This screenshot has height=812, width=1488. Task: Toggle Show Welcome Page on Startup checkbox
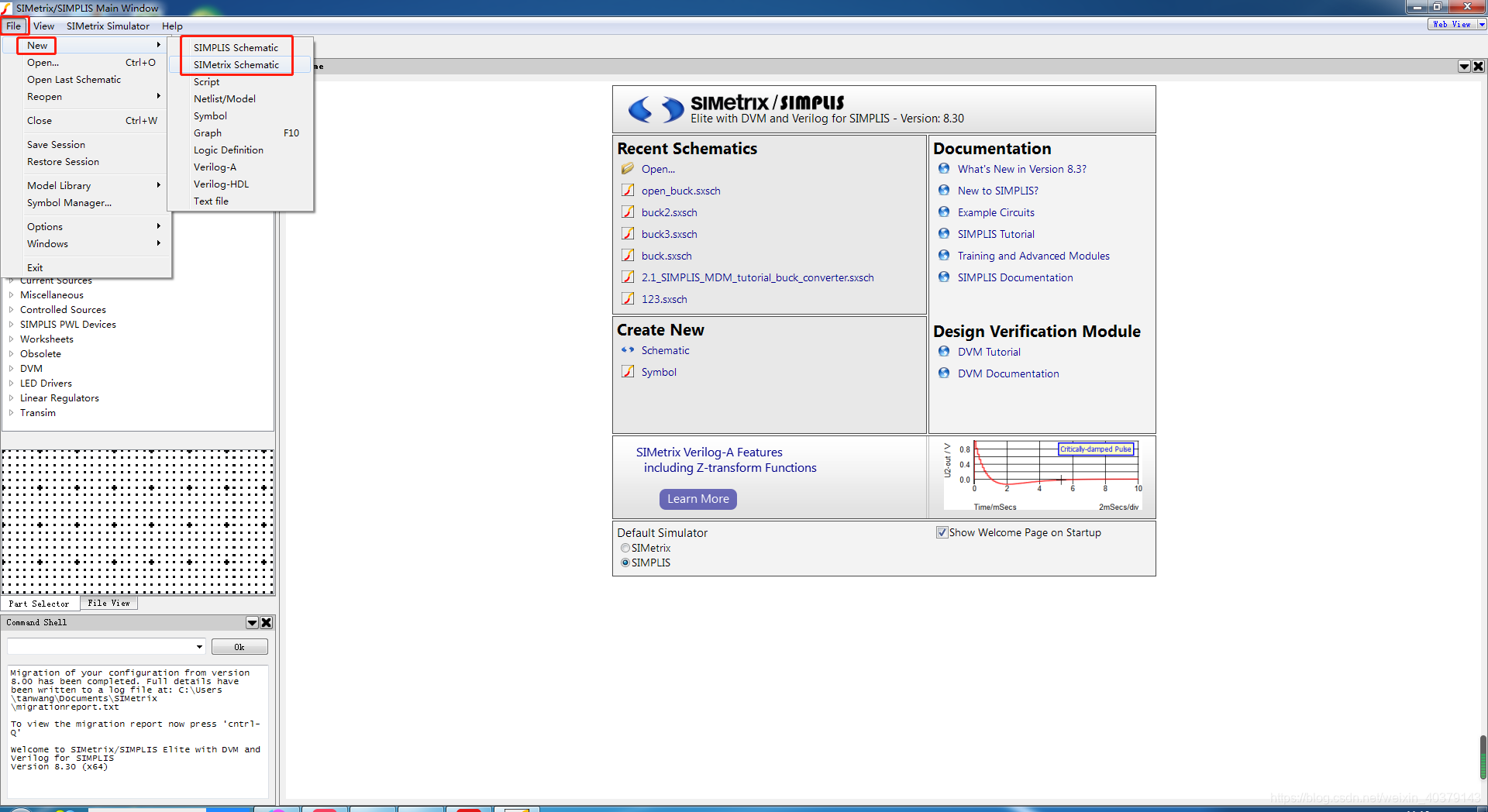pyautogui.click(x=942, y=532)
